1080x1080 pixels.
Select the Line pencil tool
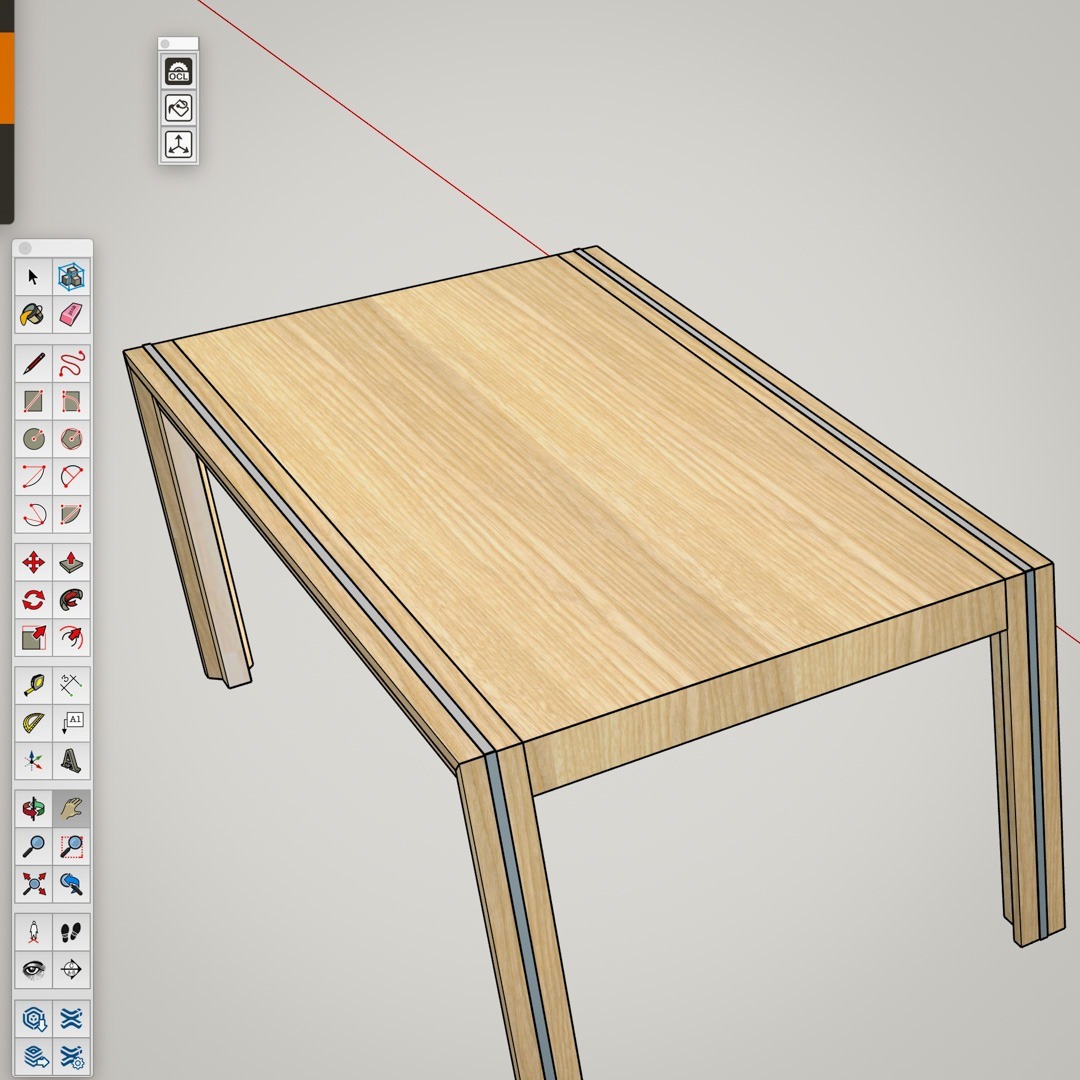(33, 364)
